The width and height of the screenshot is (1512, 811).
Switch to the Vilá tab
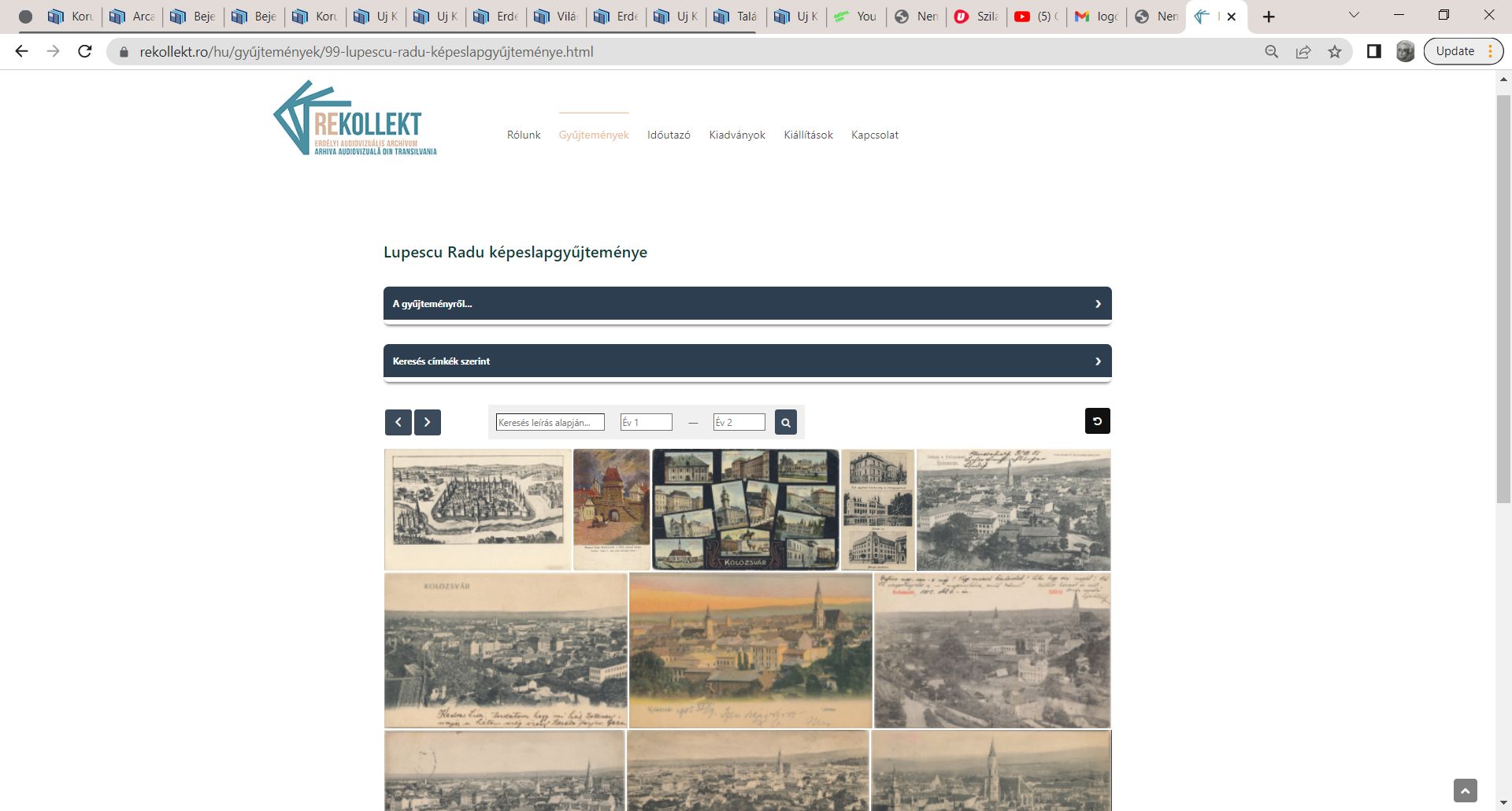point(556,17)
